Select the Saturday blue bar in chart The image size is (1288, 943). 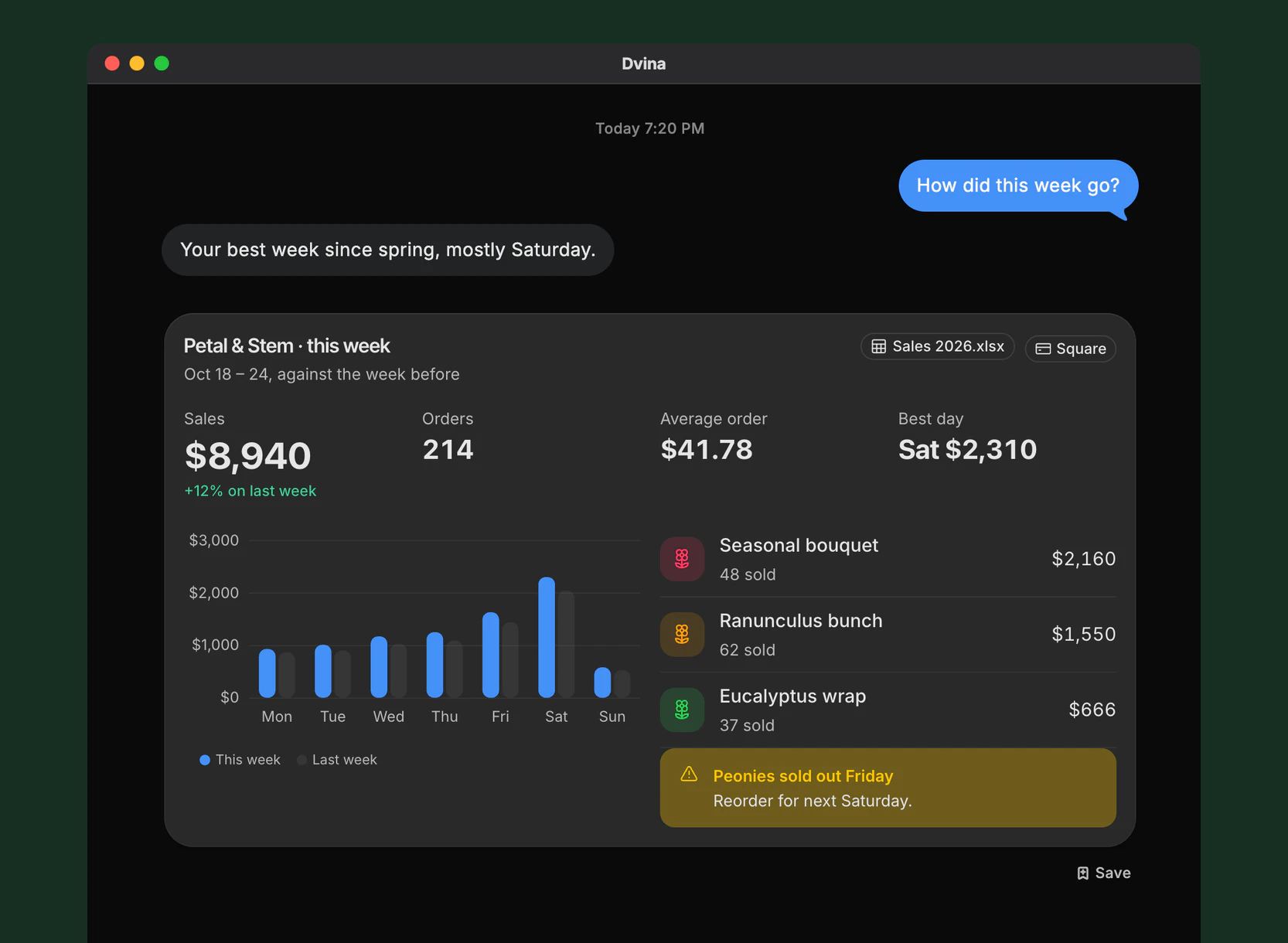click(x=547, y=637)
